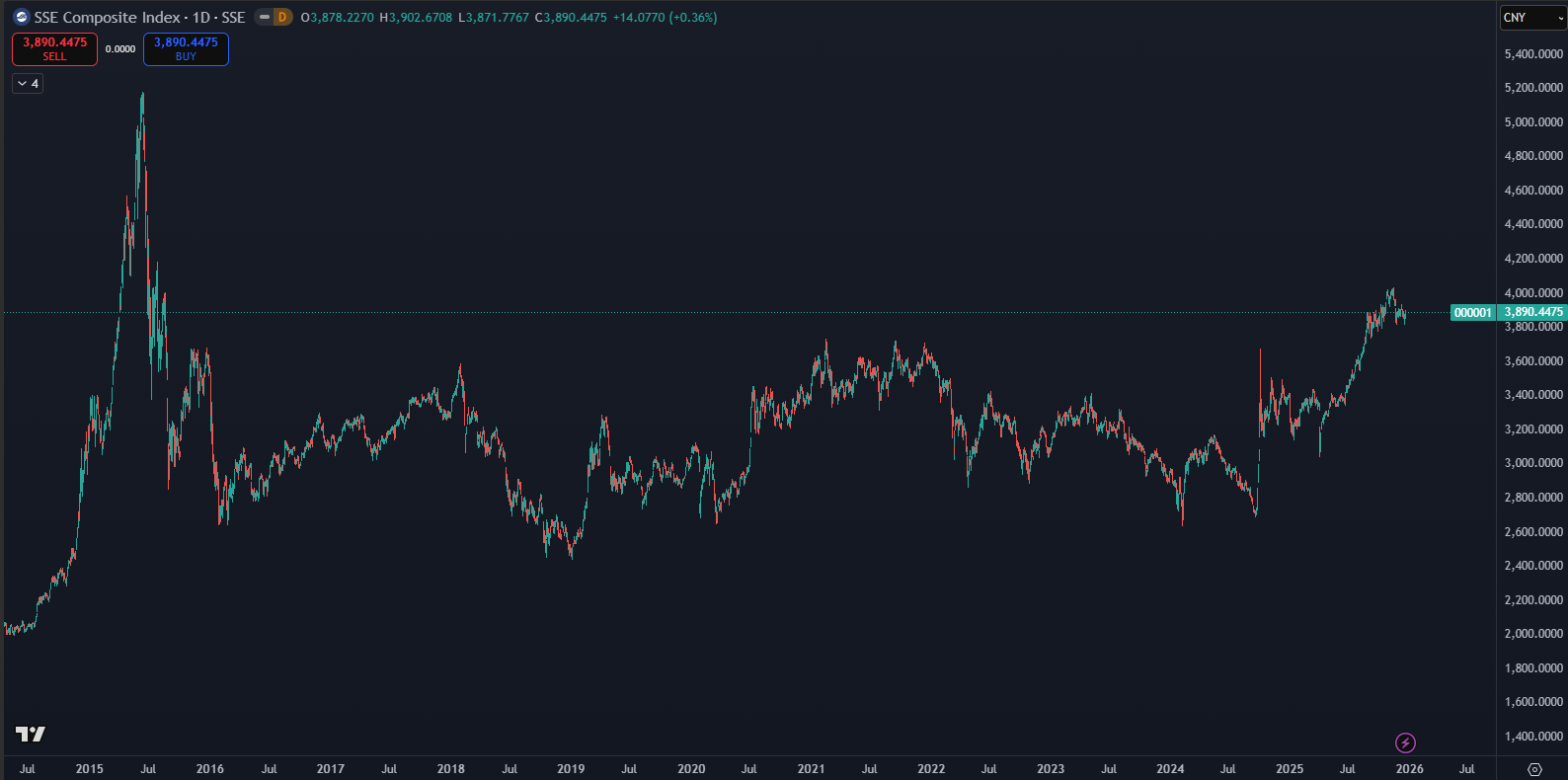Click the SSE Composite Index title text
Screen dimensions: 1568x780
pyautogui.click(x=108, y=18)
